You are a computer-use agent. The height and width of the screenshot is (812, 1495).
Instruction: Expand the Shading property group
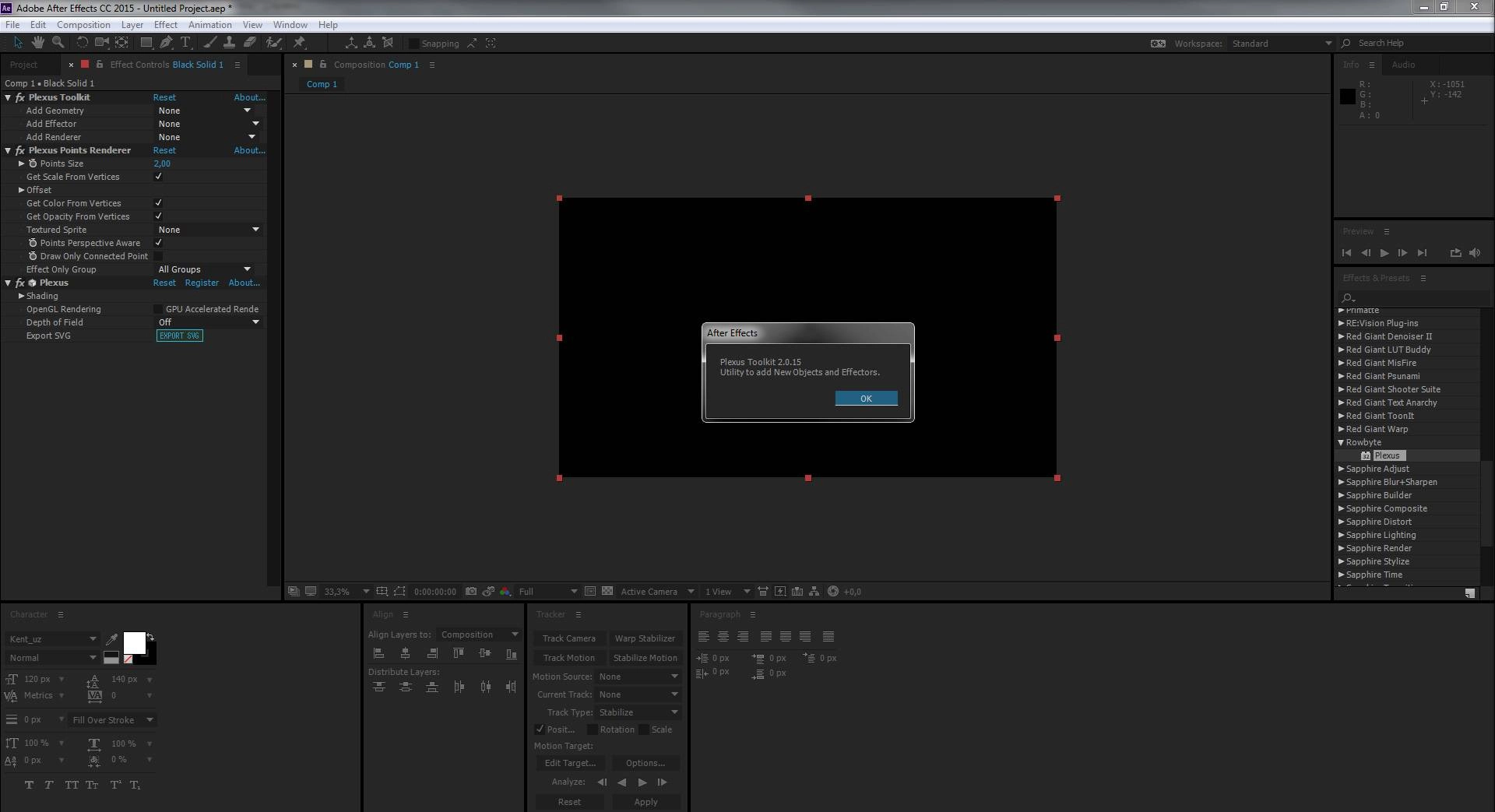(22, 296)
